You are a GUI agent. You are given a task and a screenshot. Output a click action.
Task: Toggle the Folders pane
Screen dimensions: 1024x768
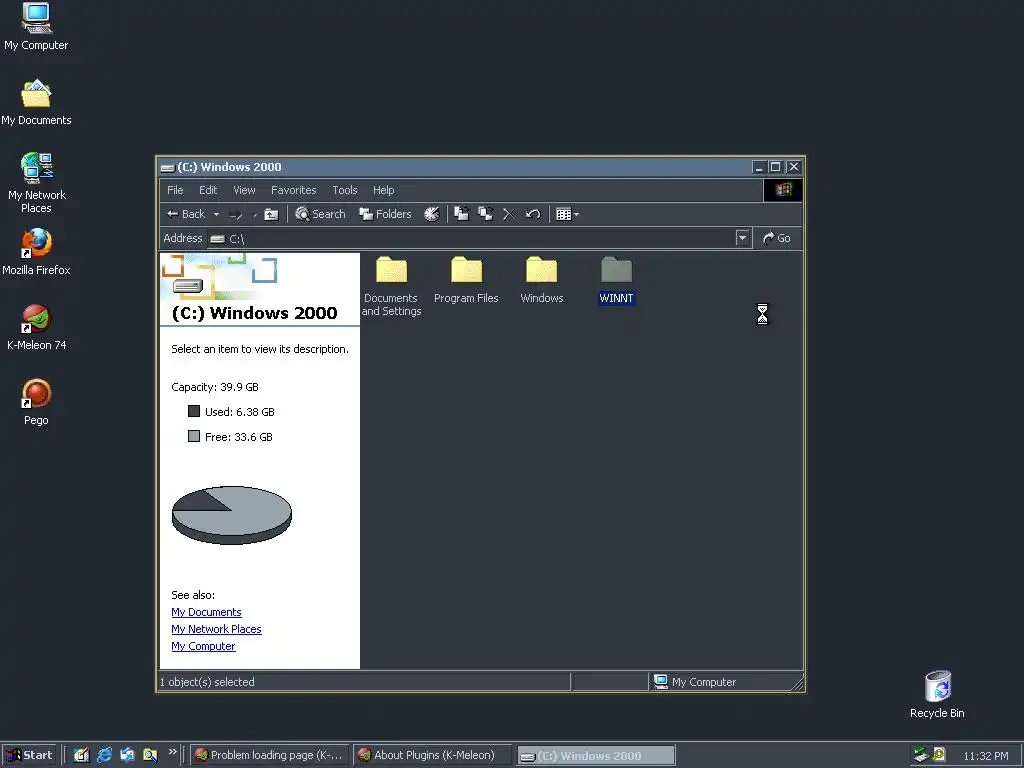[385, 214]
